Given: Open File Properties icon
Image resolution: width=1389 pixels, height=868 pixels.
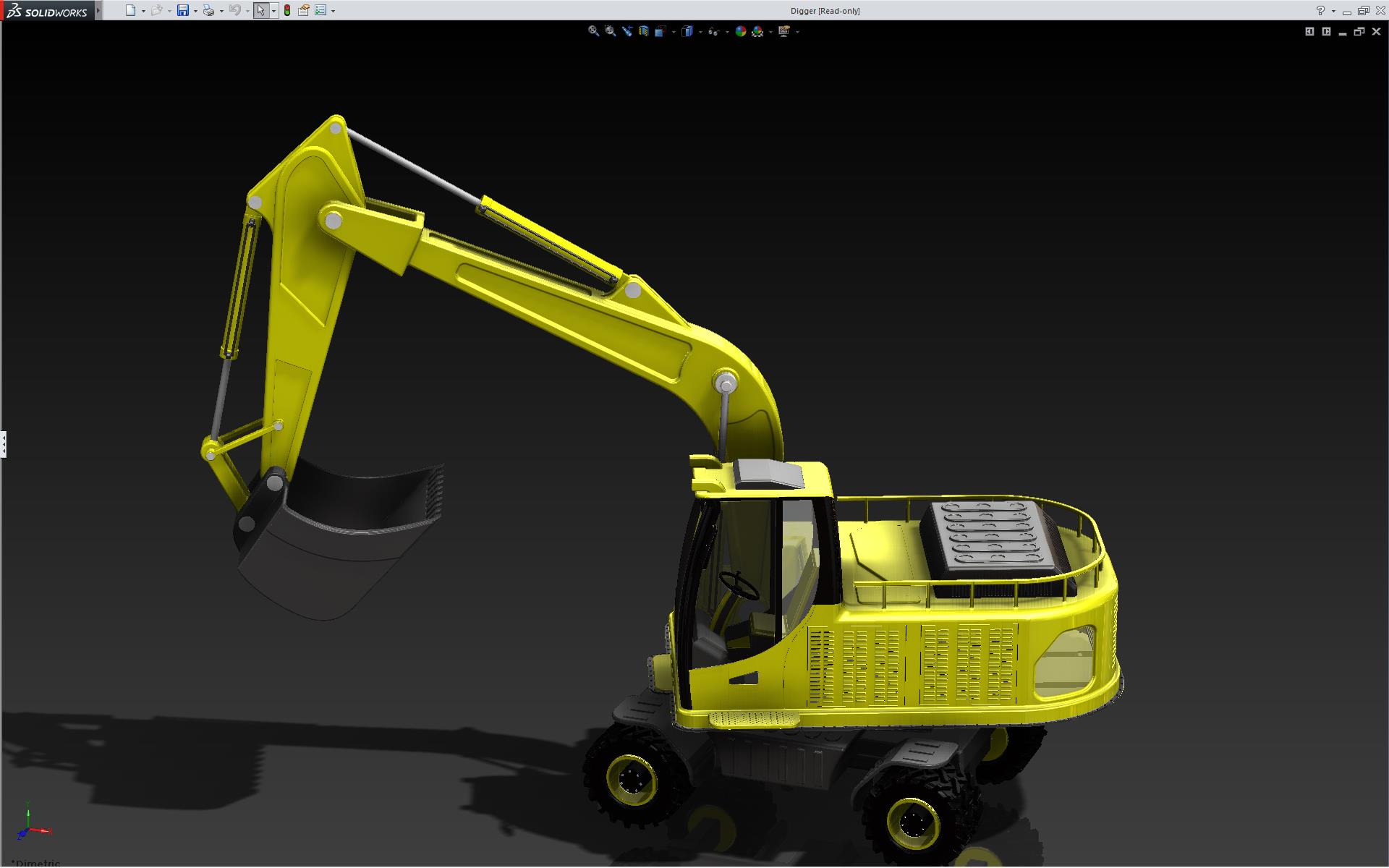Looking at the screenshot, I should click(304, 10).
